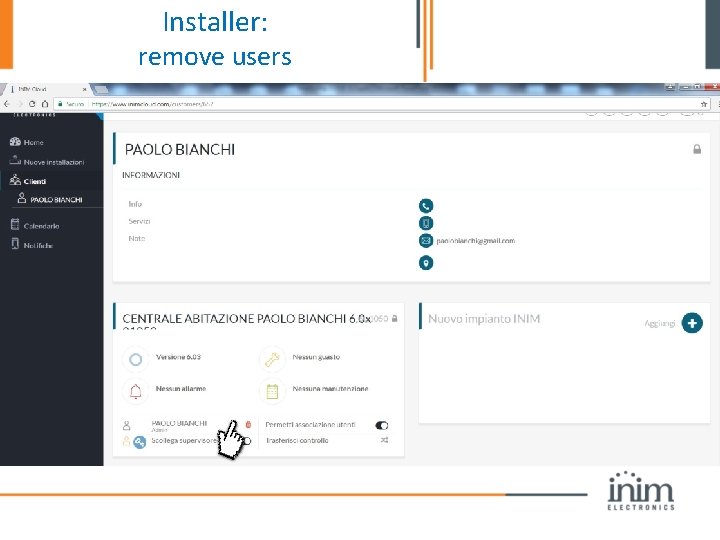
Task: Click the Nessuna manutenzione text
Action: pyautogui.click(x=330, y=388)
